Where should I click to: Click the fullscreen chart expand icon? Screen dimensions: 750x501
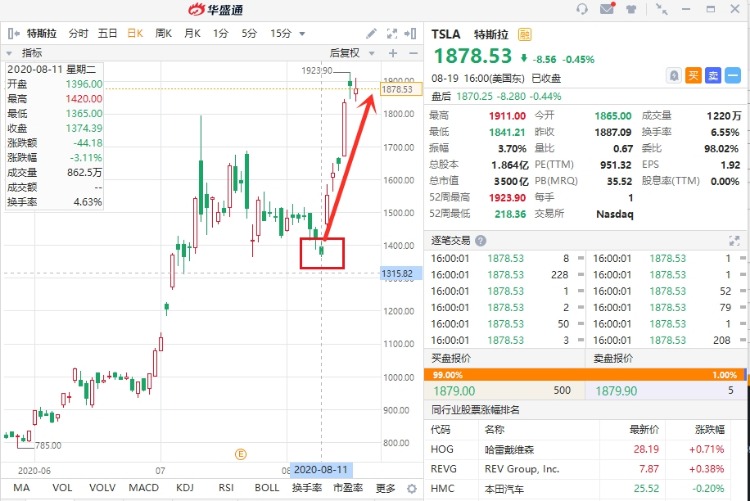(392, 33)
